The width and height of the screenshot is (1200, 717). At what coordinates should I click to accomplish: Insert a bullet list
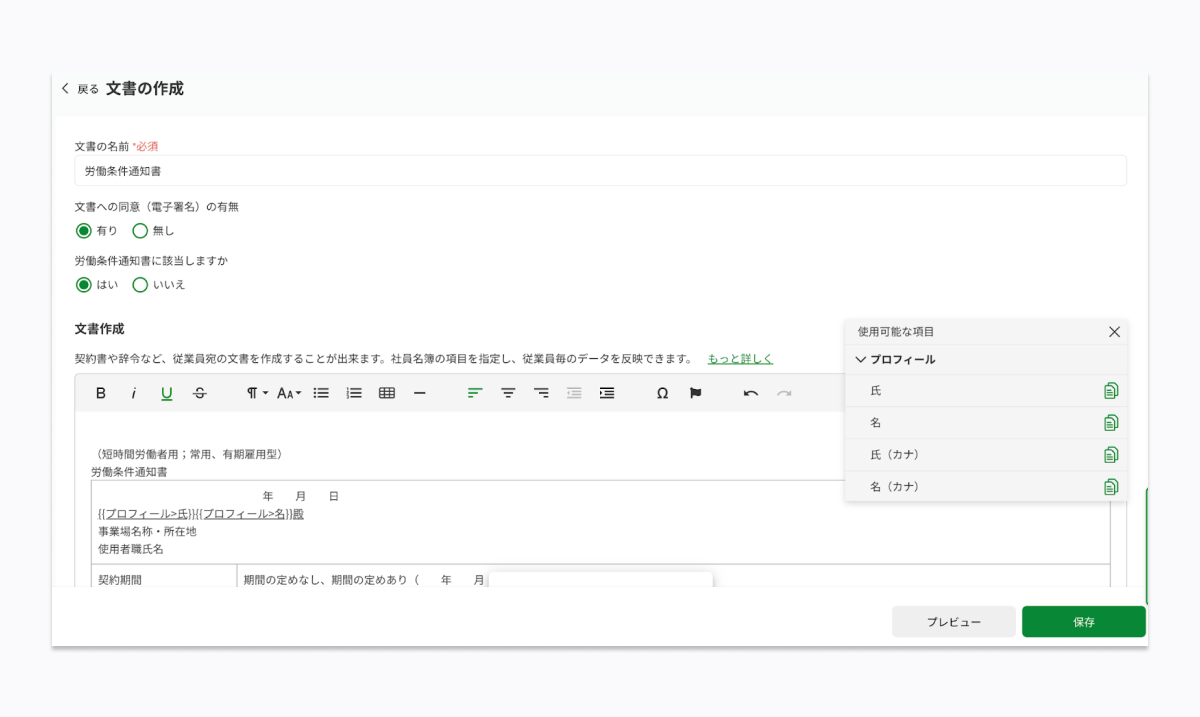tap(320, 393)
